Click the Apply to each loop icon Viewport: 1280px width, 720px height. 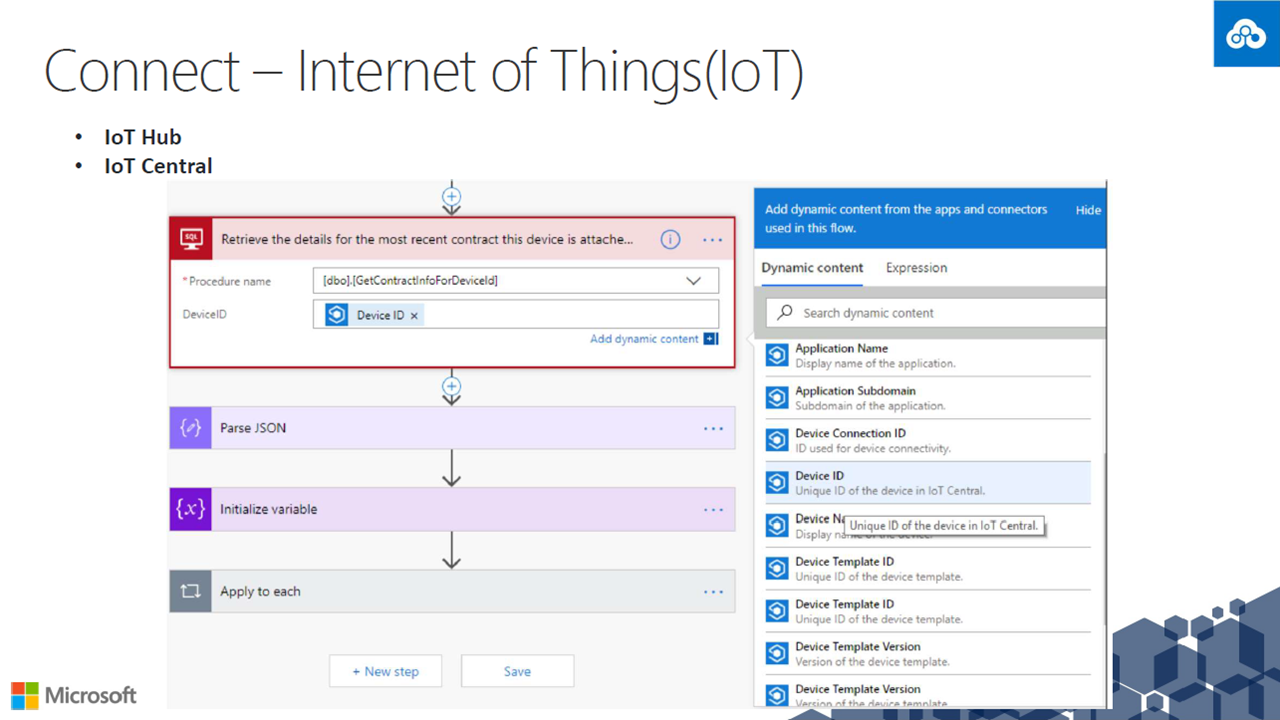tap(190, 591)
